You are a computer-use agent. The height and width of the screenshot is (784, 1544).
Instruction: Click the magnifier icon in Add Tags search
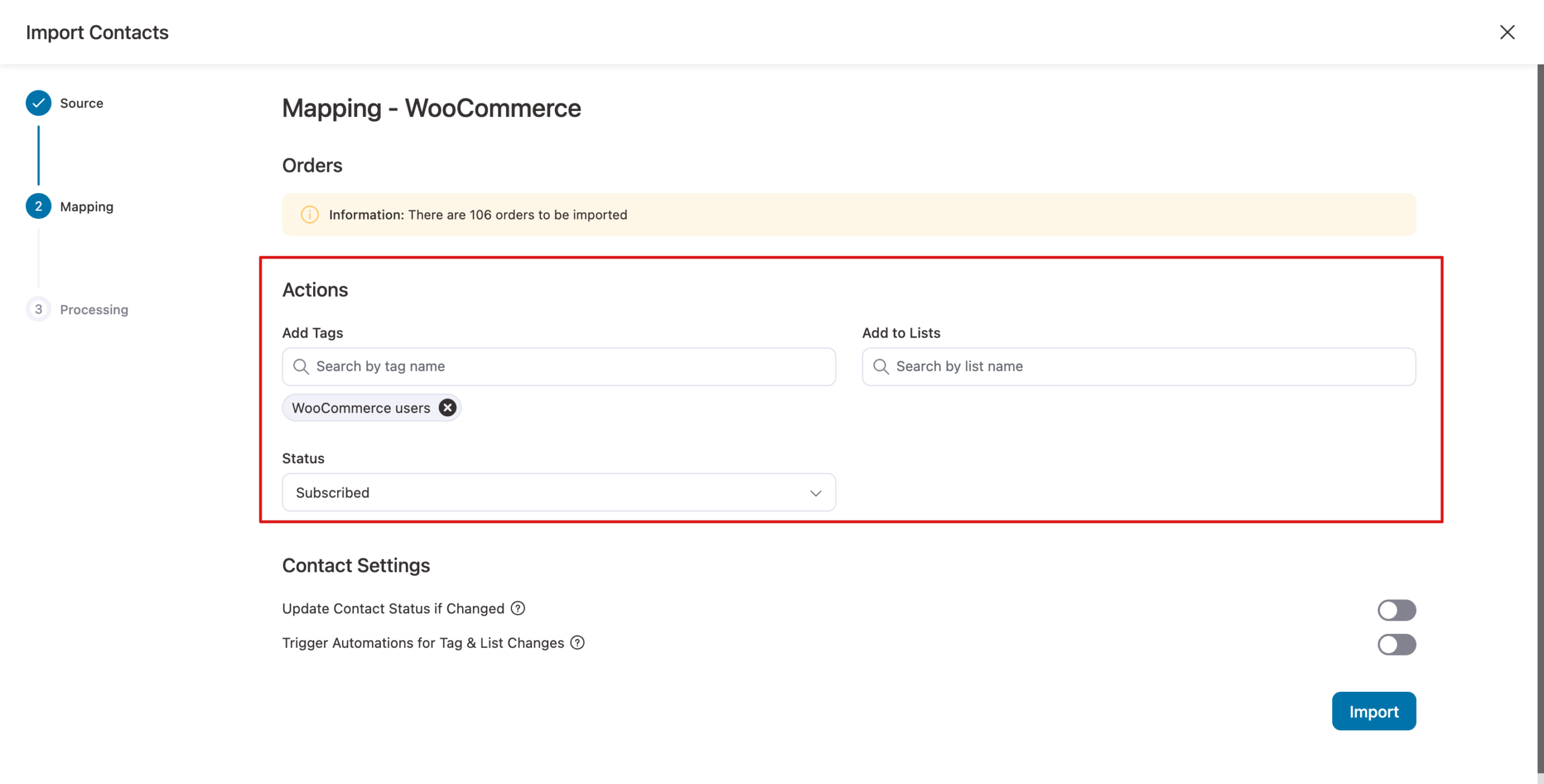[x=301, y=366]
